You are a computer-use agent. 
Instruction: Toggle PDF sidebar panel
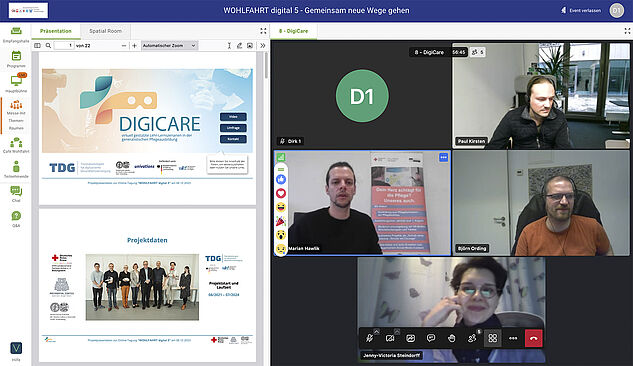click(38, 46)
